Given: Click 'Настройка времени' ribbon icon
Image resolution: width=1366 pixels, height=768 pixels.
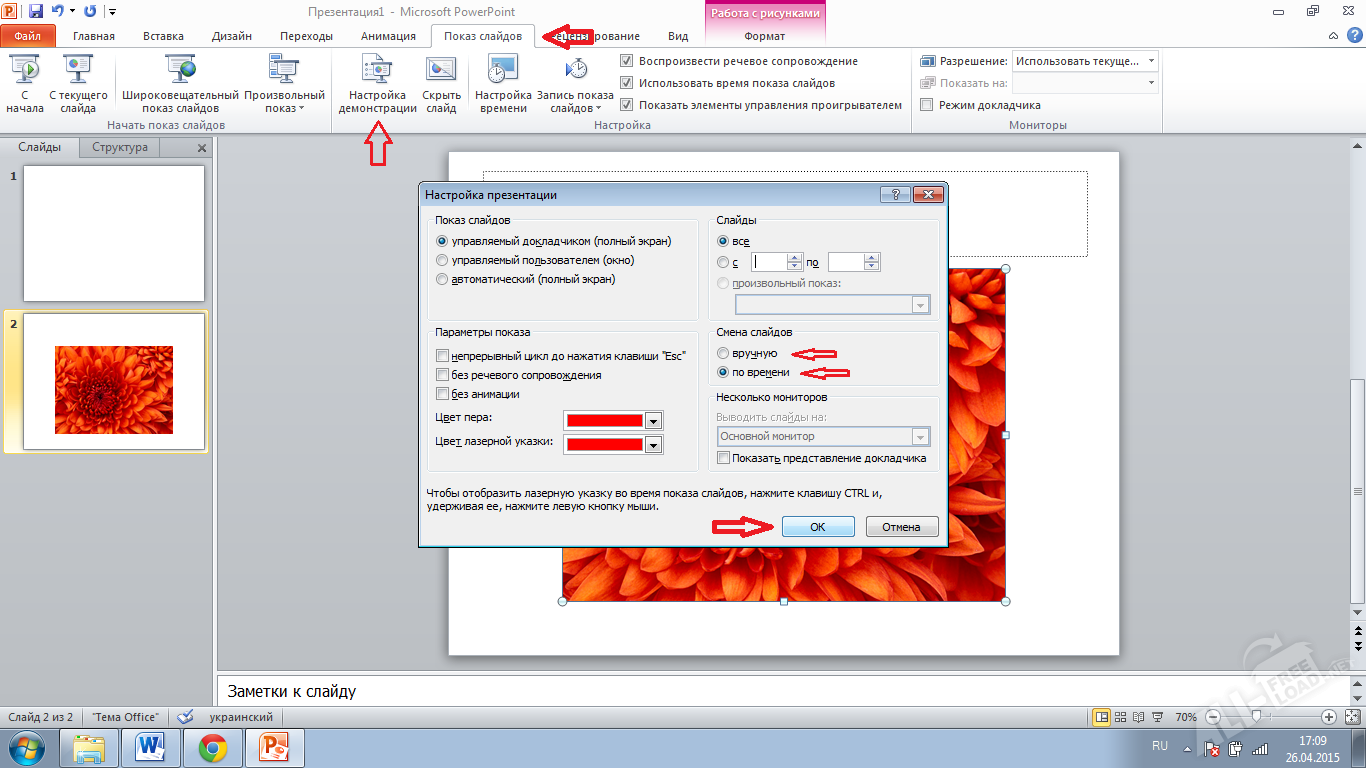Looking at the screenshot, I should tap(502, 70).
